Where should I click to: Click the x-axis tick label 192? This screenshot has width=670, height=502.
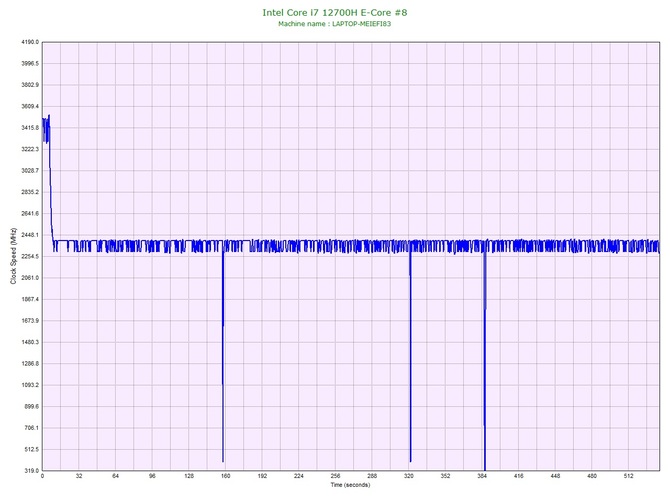pyautogui.click(x=262, y=476)
